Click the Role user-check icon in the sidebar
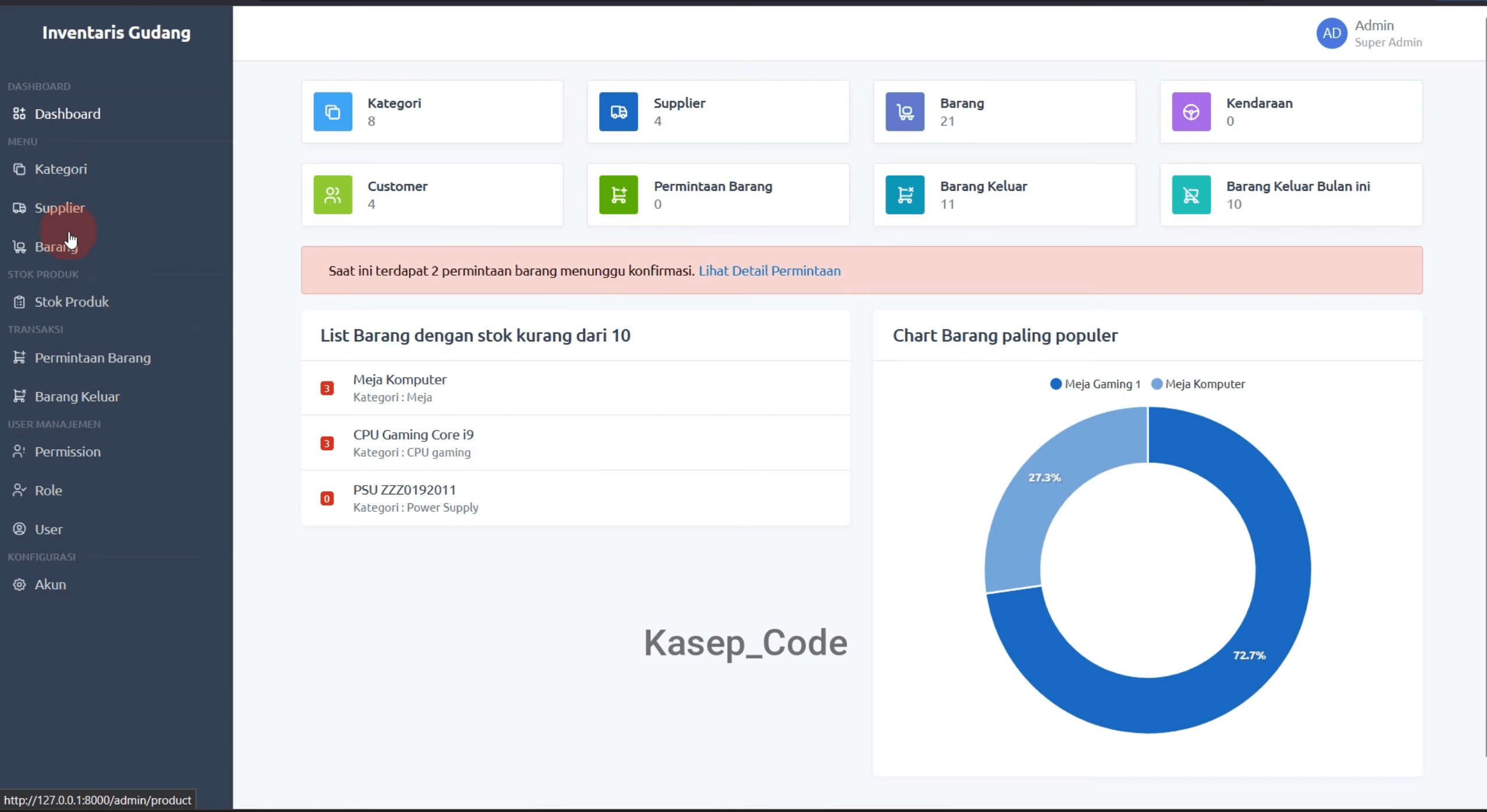The height and width of the screenshot is (812, 1487). pyautogui.click(x=19, y=490)
